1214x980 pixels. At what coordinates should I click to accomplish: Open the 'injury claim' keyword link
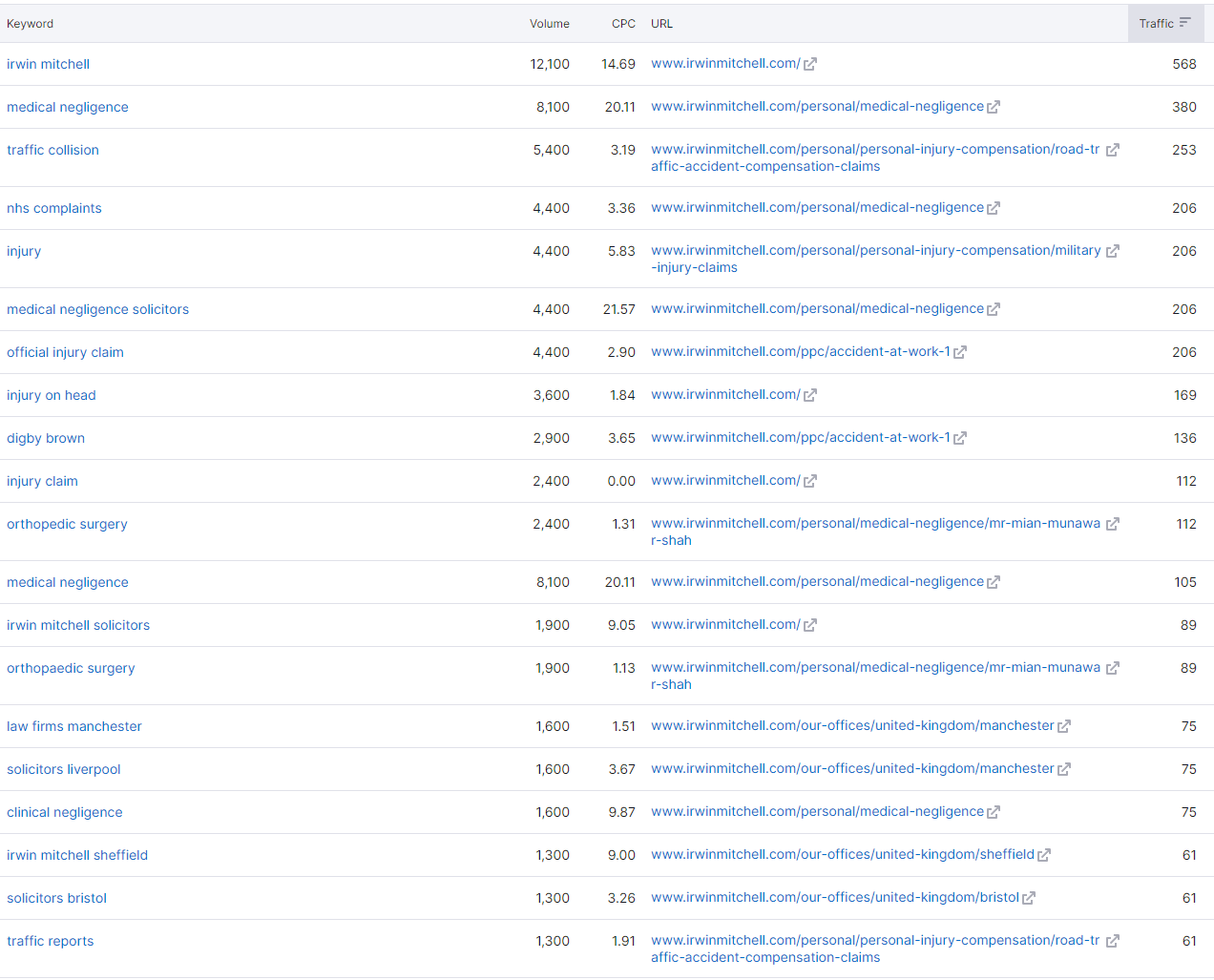coord(42,481)
